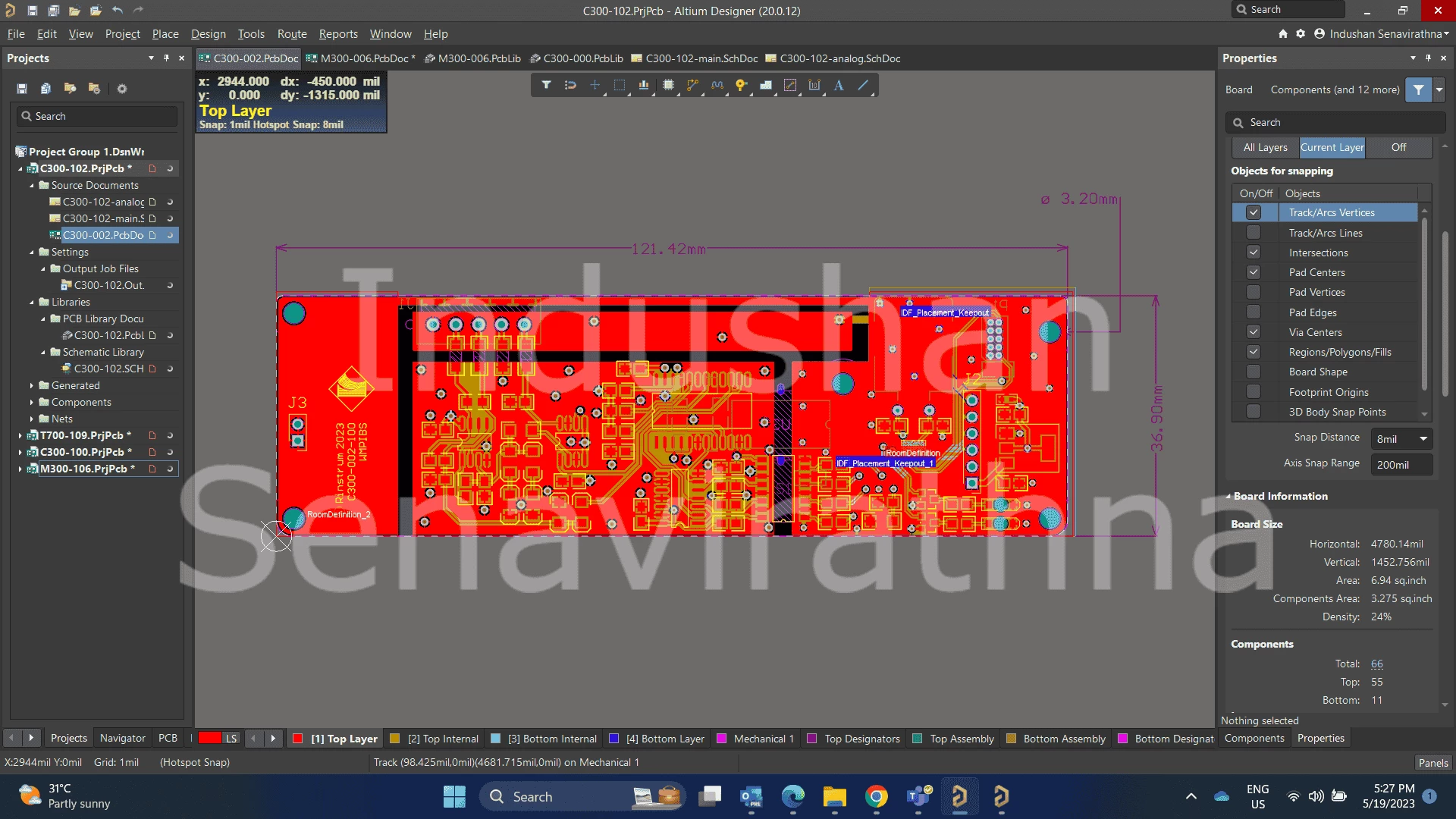The height and width of the screenshot is (819, 1456).
Task: Click the Home icon in the top right
Action: click(1283, 34)
